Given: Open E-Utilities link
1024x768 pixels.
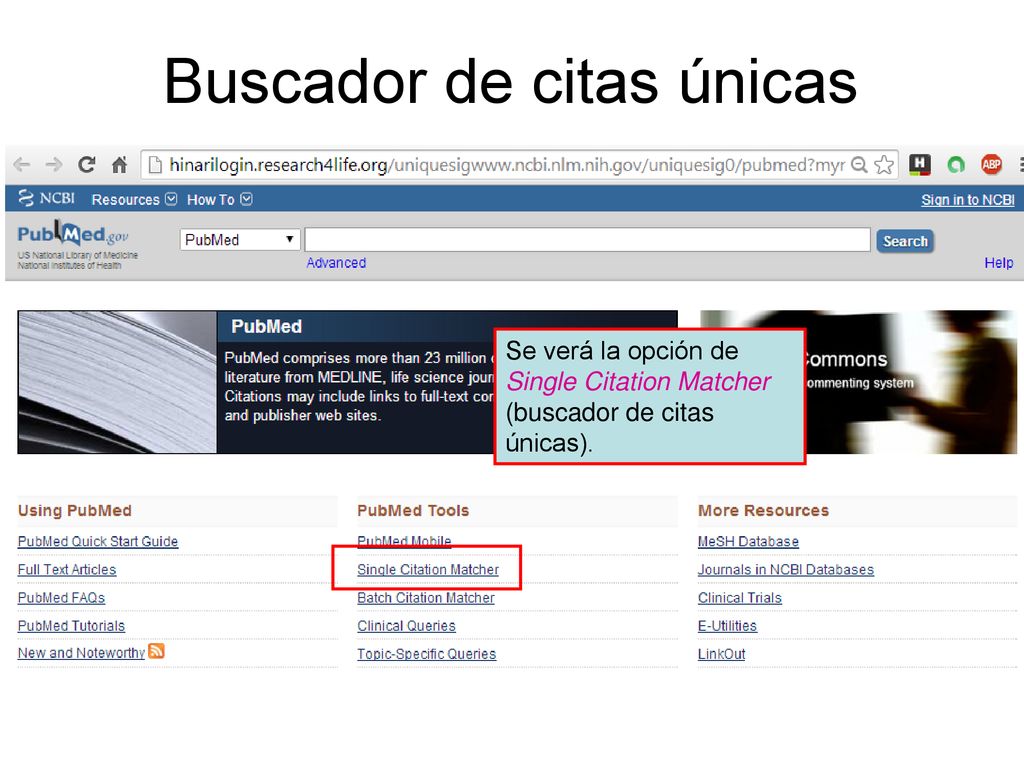Looking at the screenshot, I should [x=728, y=626].
